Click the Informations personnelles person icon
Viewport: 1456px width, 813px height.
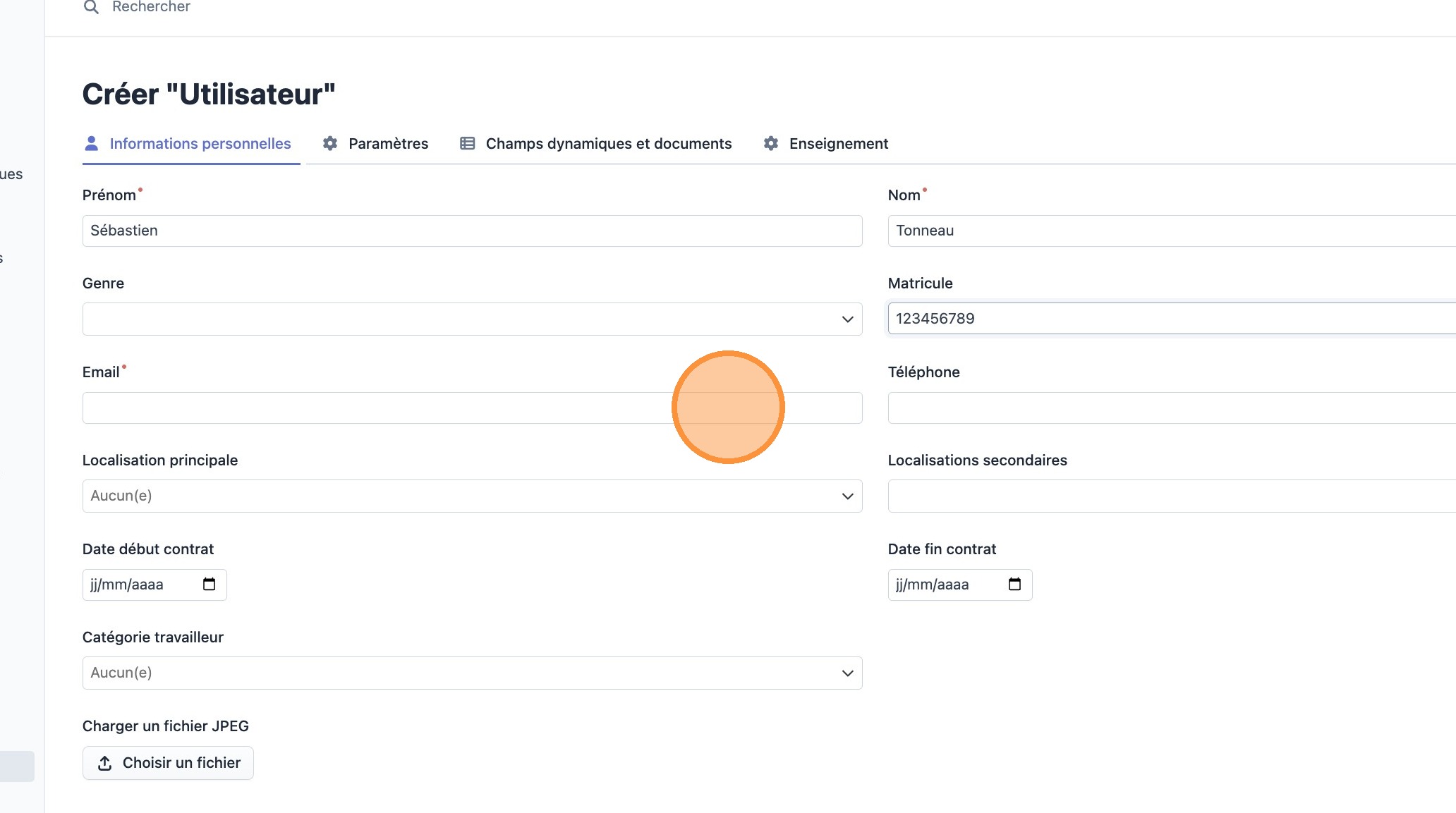[91, 144]
